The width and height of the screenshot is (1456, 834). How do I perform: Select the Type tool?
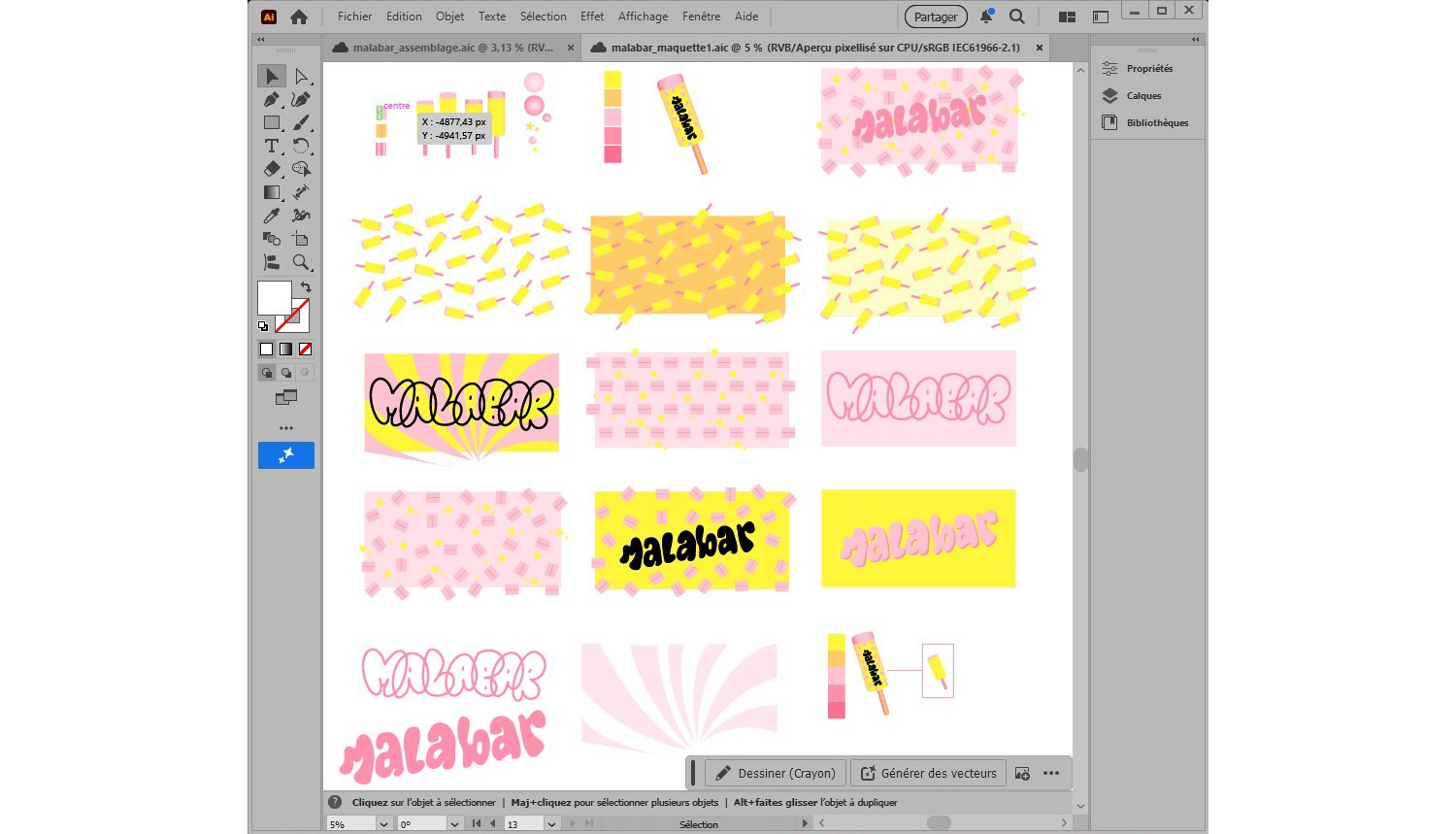pos(271,146)
